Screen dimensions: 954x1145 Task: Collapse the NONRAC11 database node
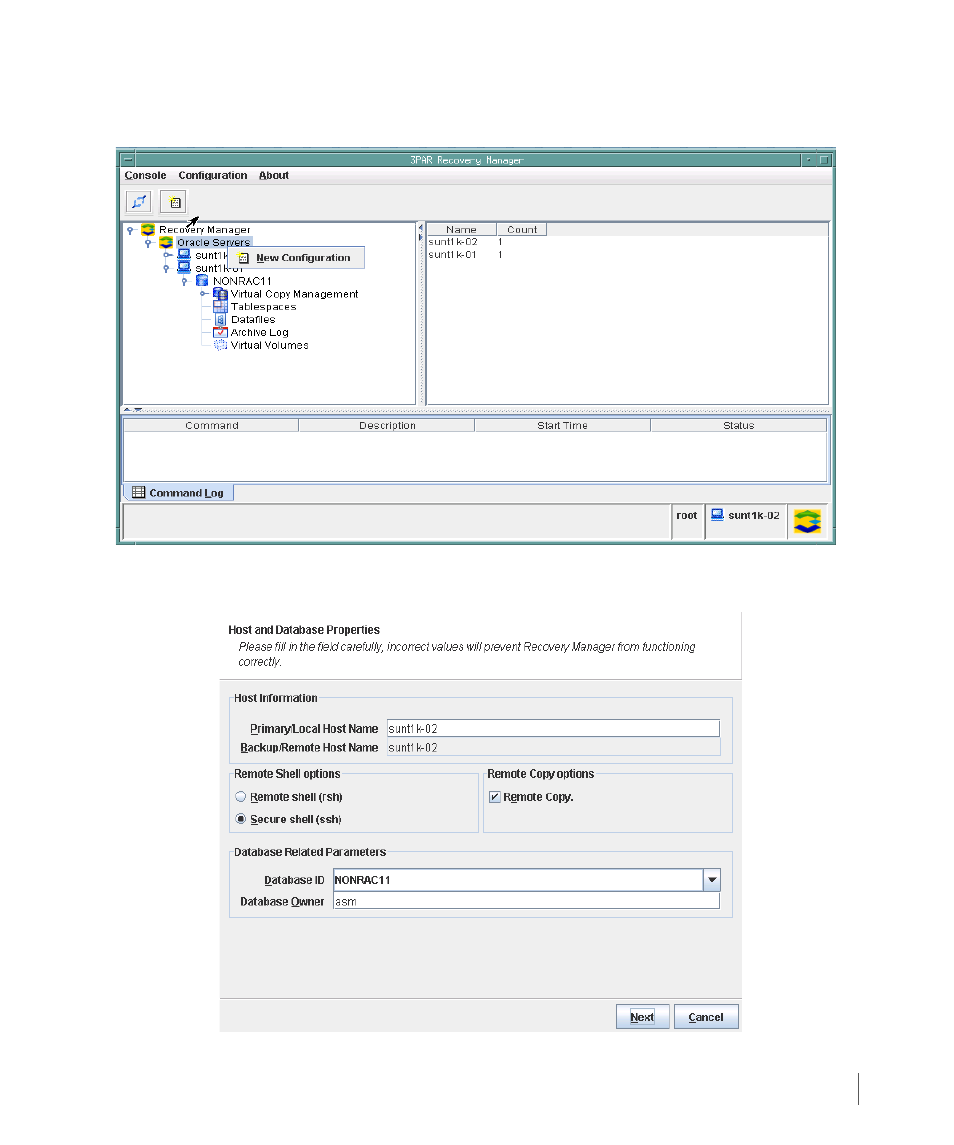(x=185, y=282)
